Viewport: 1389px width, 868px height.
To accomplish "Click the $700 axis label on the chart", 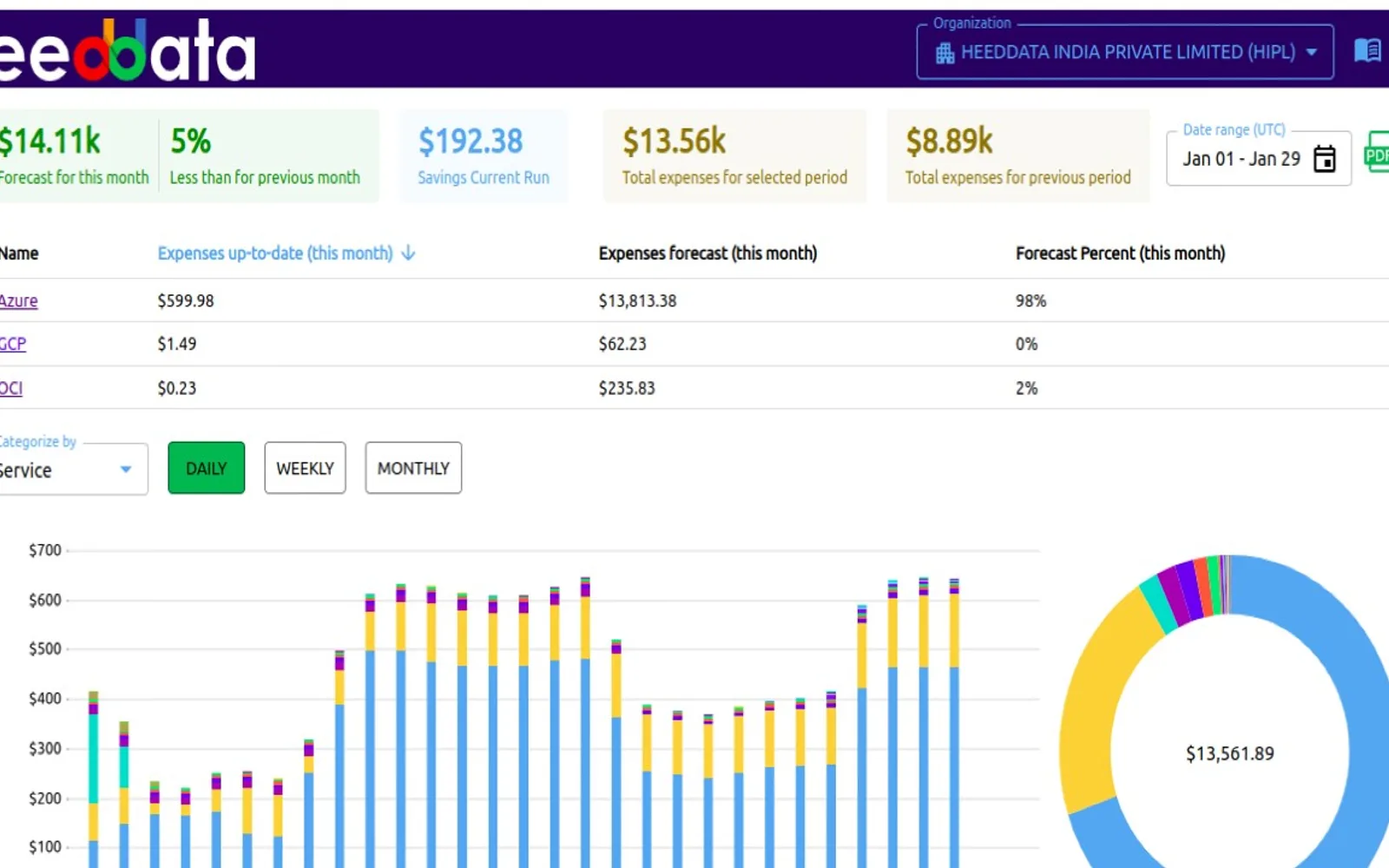I will click(45, 550).
